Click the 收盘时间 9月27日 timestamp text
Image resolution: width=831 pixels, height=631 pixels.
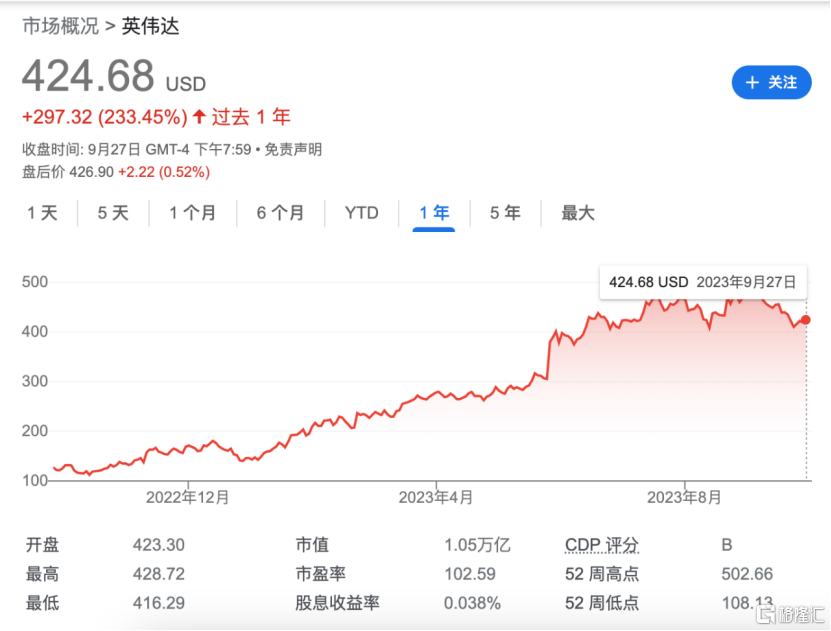point(137,149)
